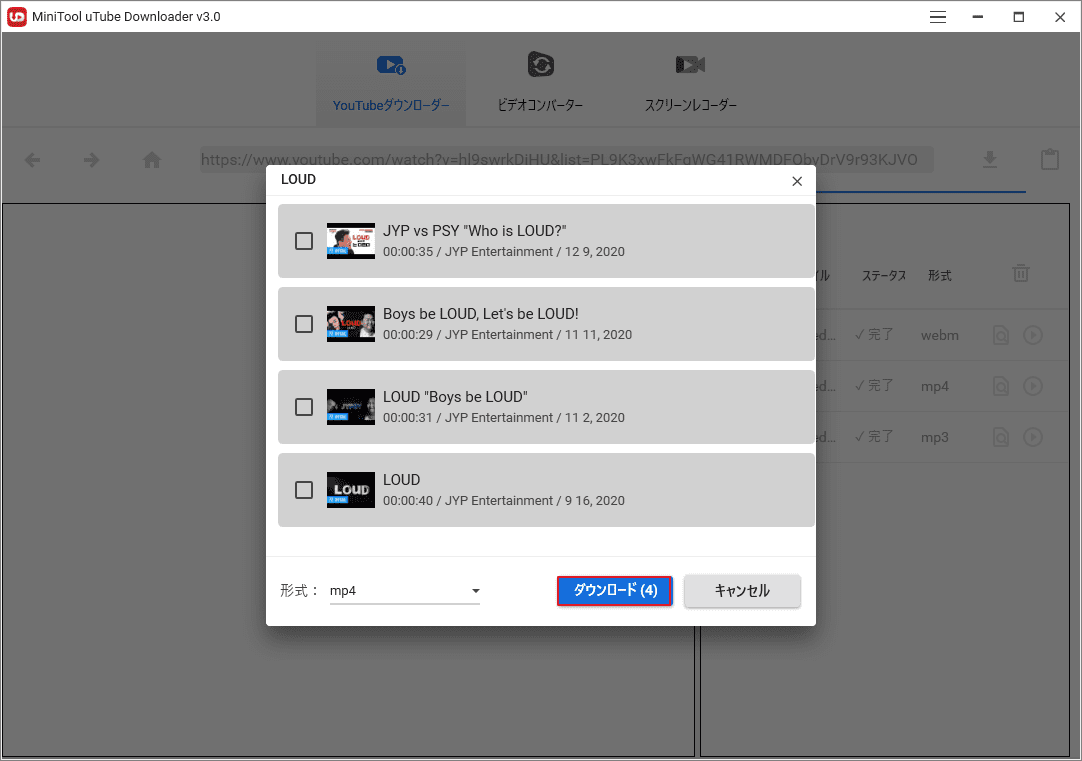Switch to スクリーンレコーダー tab
The height and width of the screenshot is (761, 1082).
690,85
